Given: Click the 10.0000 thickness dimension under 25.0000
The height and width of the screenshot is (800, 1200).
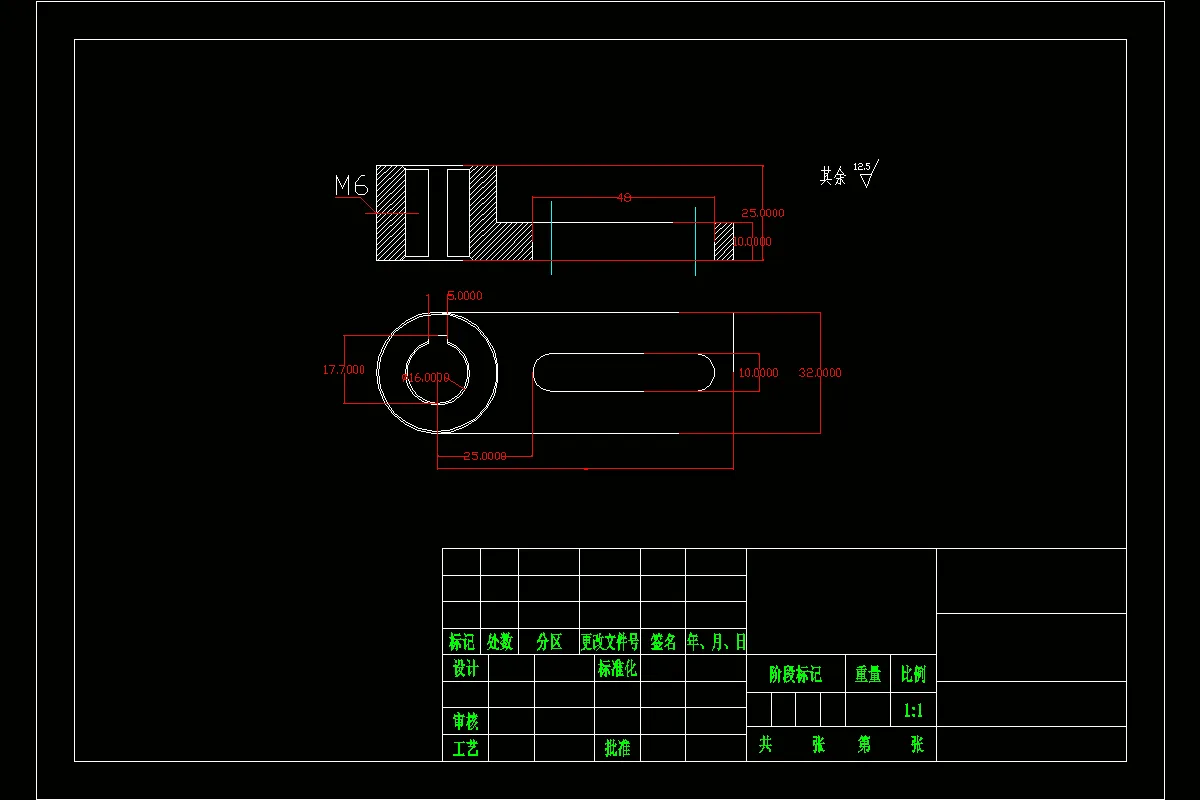Looking at the screenshot, I should point(752,242).
